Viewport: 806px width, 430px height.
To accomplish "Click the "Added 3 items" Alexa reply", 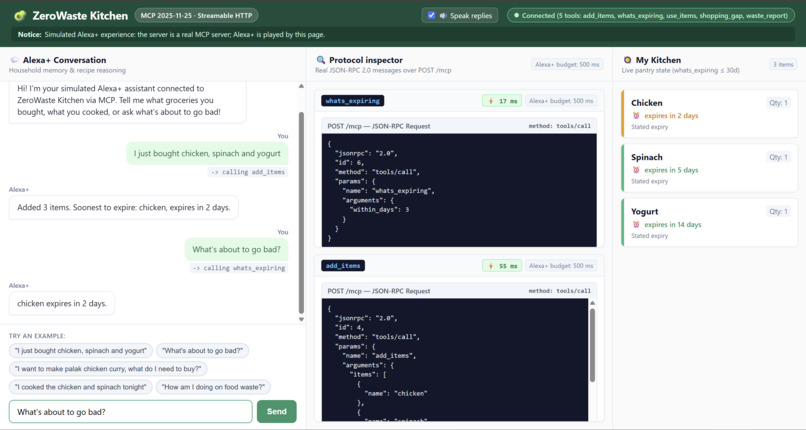I will coord(123,208).
